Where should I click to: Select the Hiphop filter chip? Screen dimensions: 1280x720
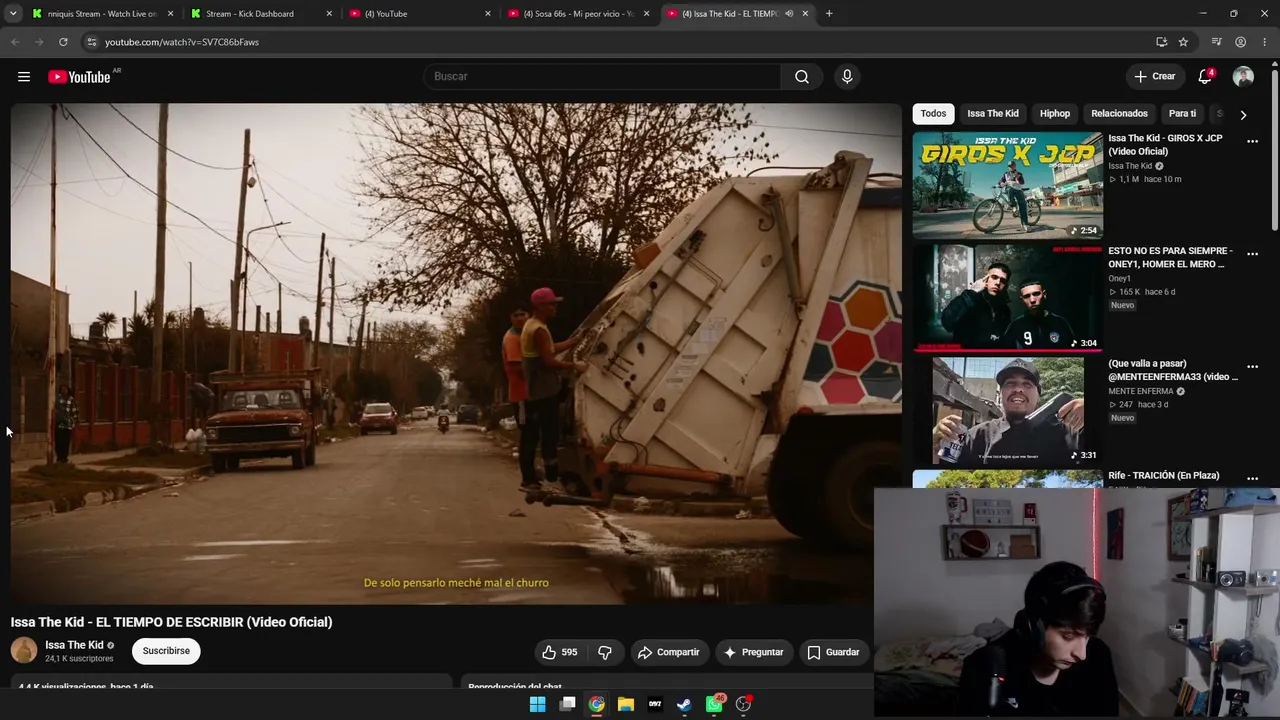click(x=1055, y=114)
